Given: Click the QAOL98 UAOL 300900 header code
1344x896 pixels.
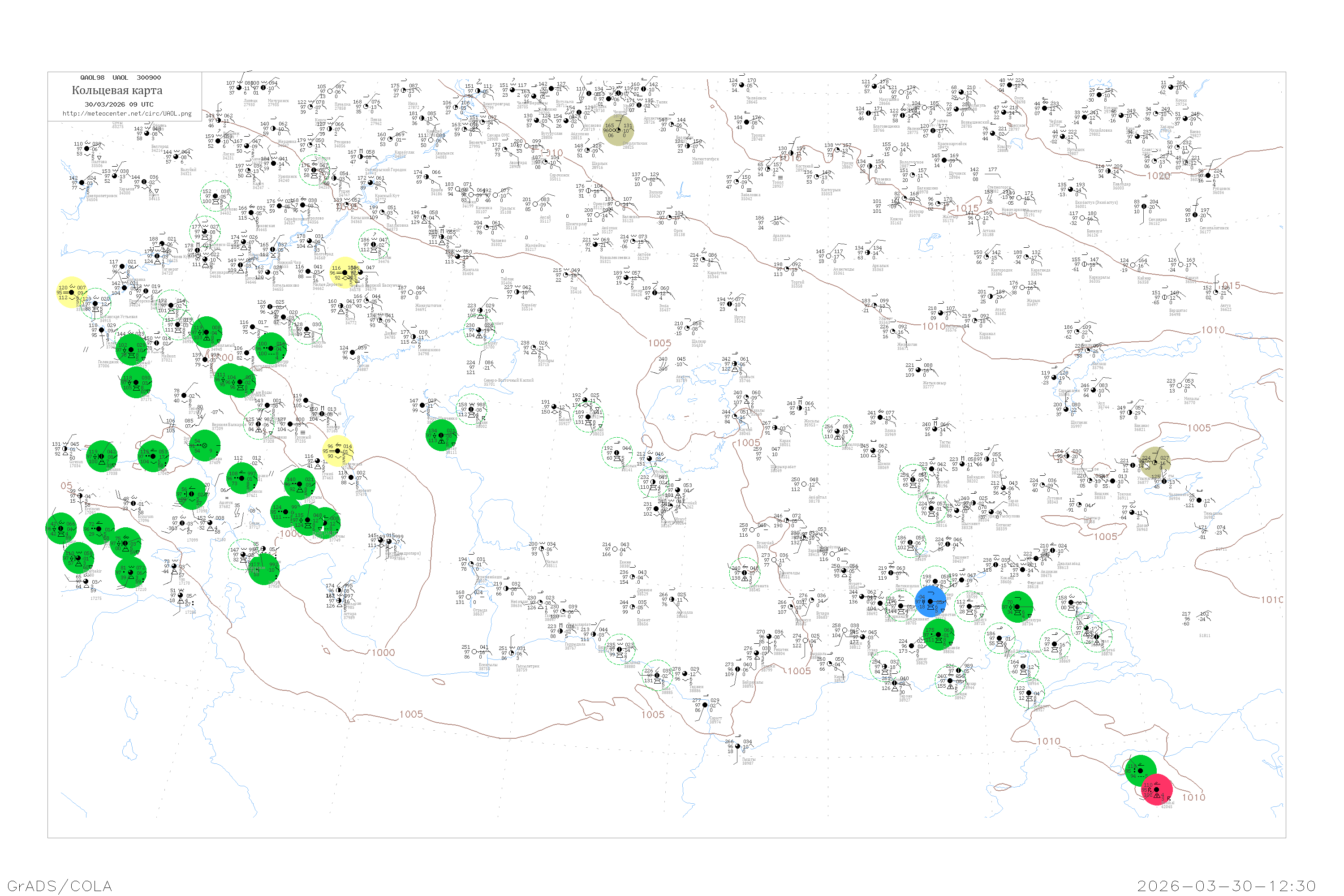Looking at the screenshot, I should point(121,78).
